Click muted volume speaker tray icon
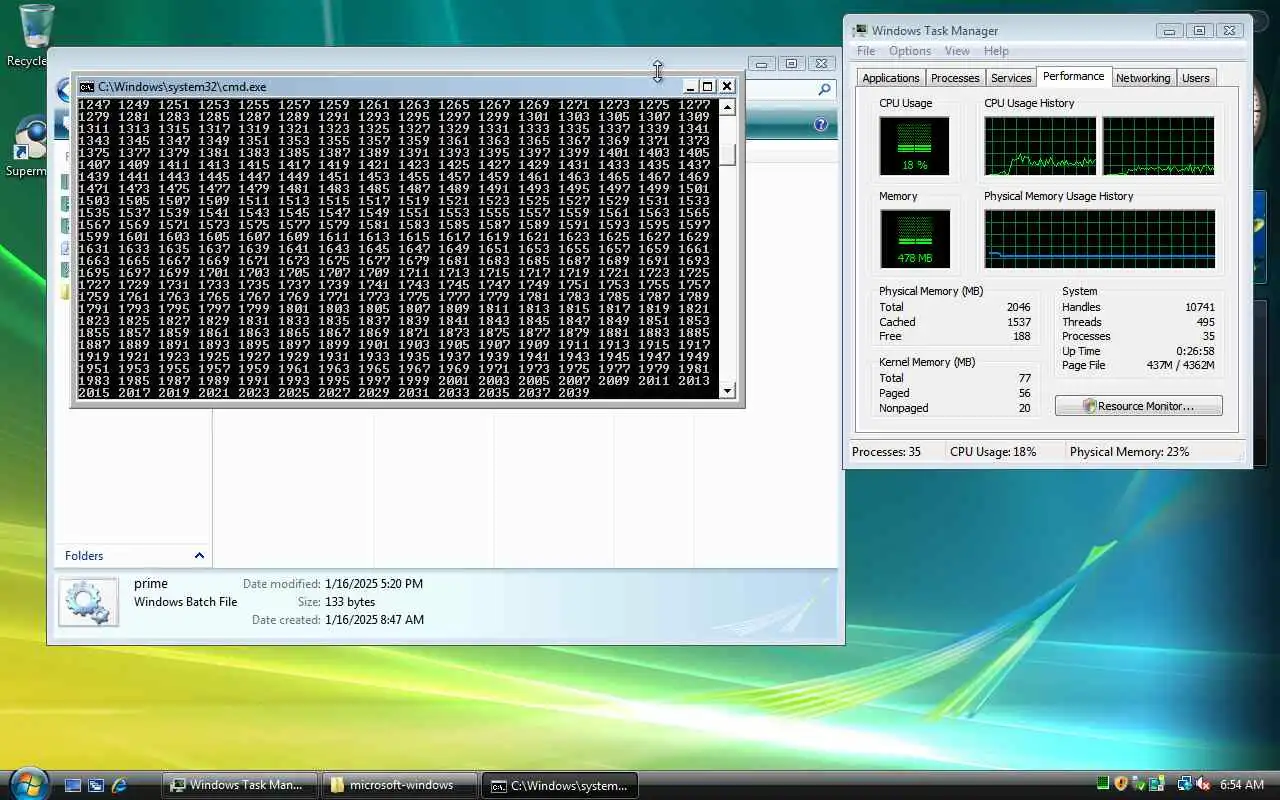 point(1203,784)
